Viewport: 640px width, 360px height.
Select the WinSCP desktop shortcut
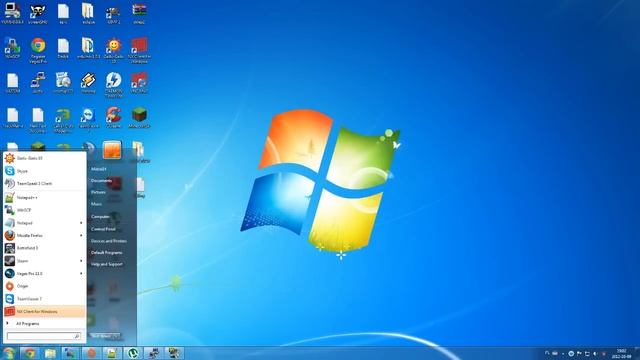point(13,48)
